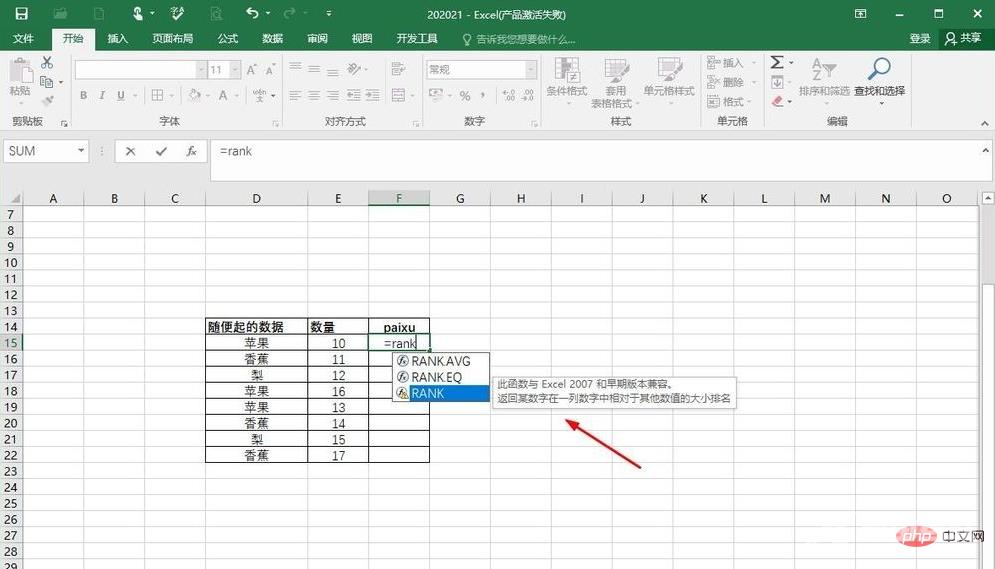
Task: Click the 共享 share button
Action: click(963, 38)
